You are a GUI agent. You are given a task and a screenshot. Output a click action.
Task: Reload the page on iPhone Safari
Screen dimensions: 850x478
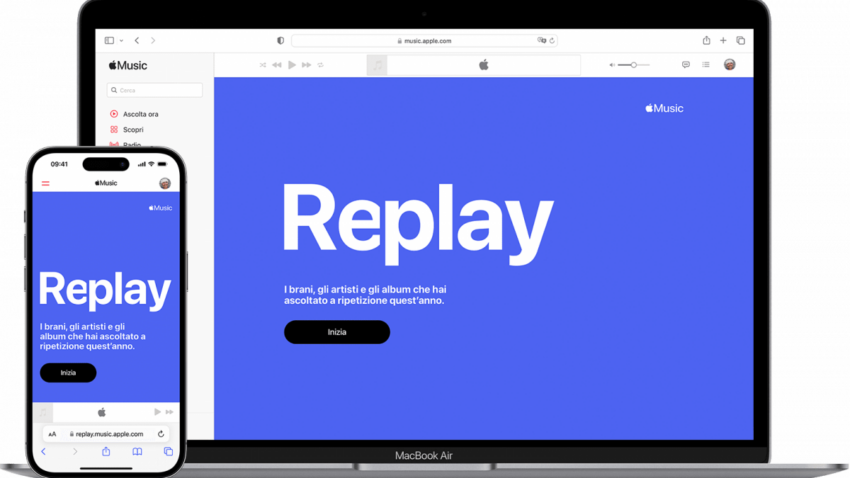point(161,434)
